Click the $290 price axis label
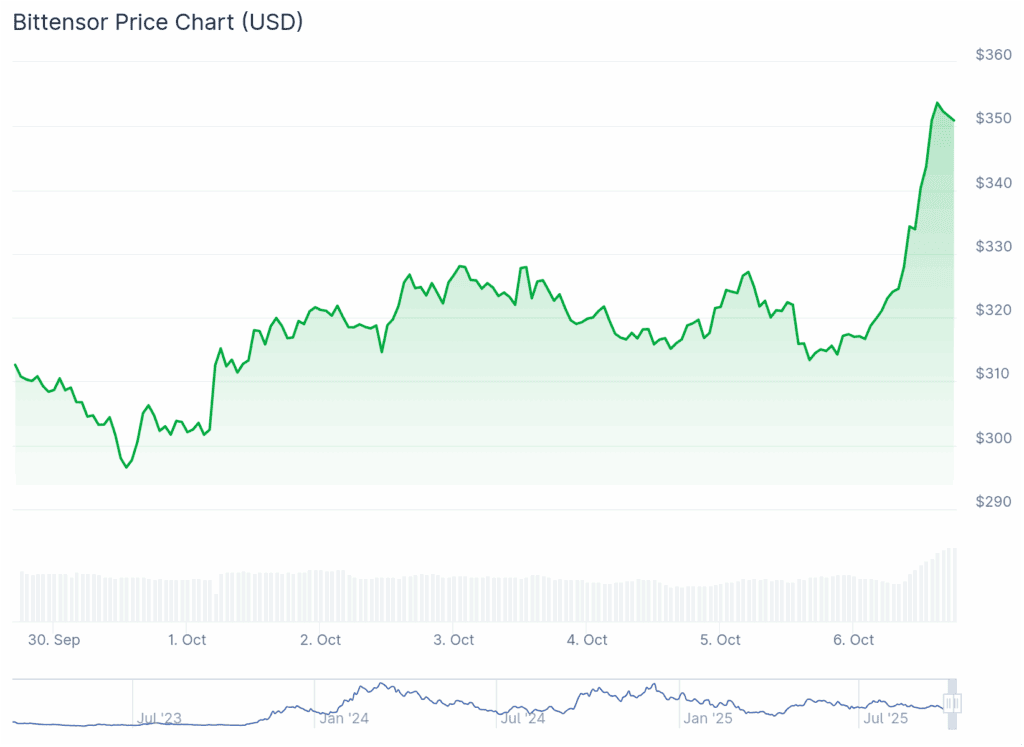The height and width of the screenshot is (747, 1024). (994, 503)
